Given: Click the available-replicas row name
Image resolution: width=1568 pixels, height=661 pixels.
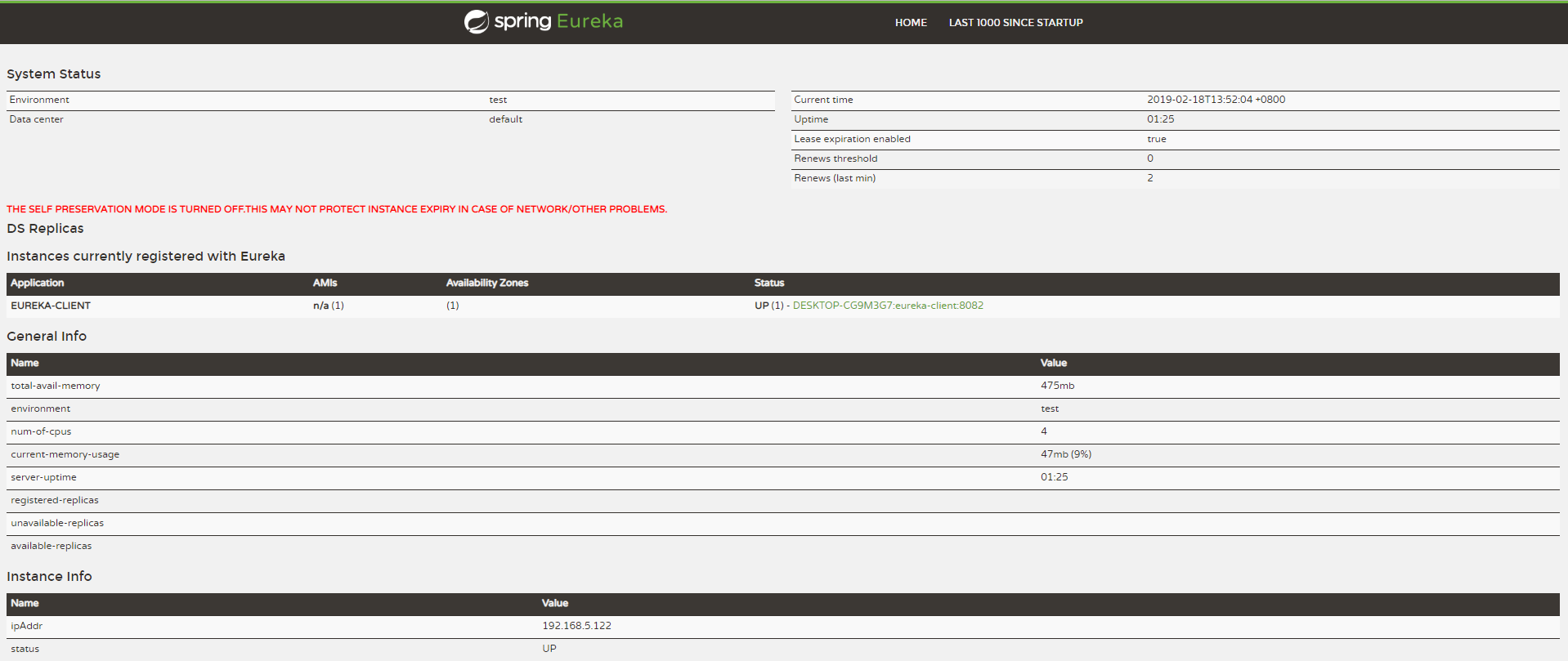Looking at the screenshot, I should pos(52,546).
